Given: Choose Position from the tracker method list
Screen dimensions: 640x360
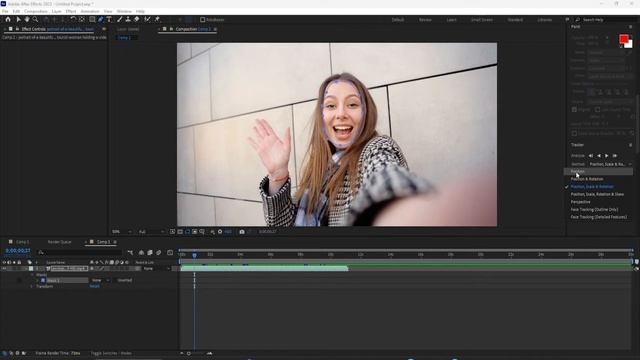Looking at the screenshot, I should 598,171.
